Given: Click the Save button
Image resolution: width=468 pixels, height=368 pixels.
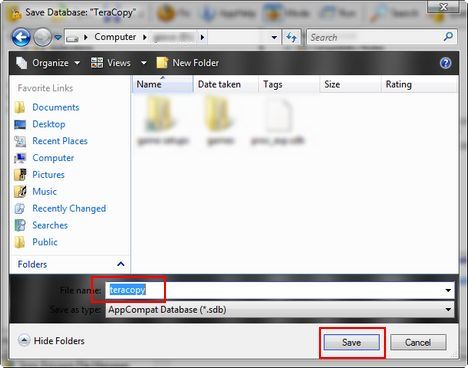Looking at the screenshot, I should tap(352, 342).
